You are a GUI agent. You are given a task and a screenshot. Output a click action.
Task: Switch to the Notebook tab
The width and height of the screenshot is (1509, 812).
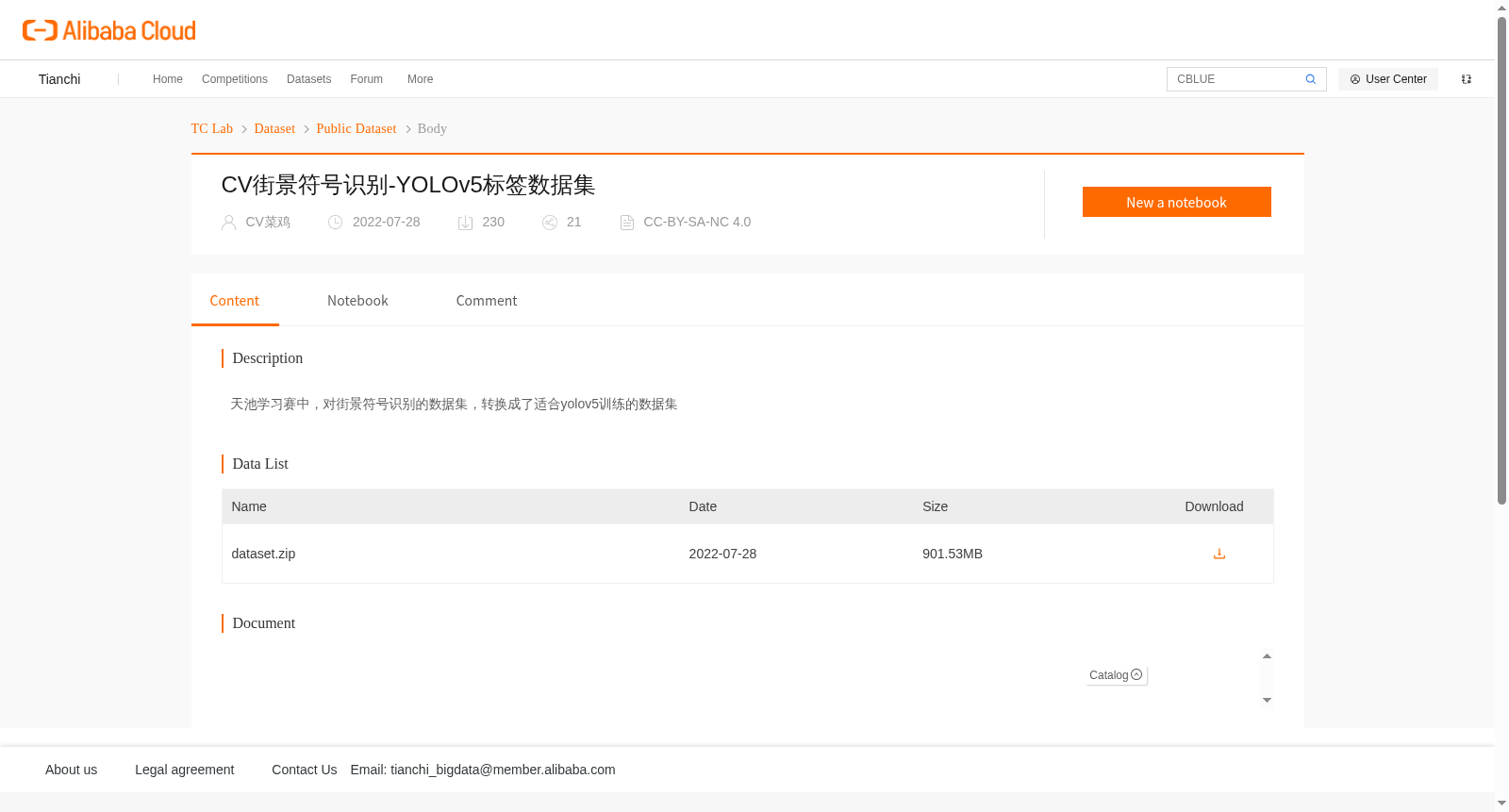[357, 301]
